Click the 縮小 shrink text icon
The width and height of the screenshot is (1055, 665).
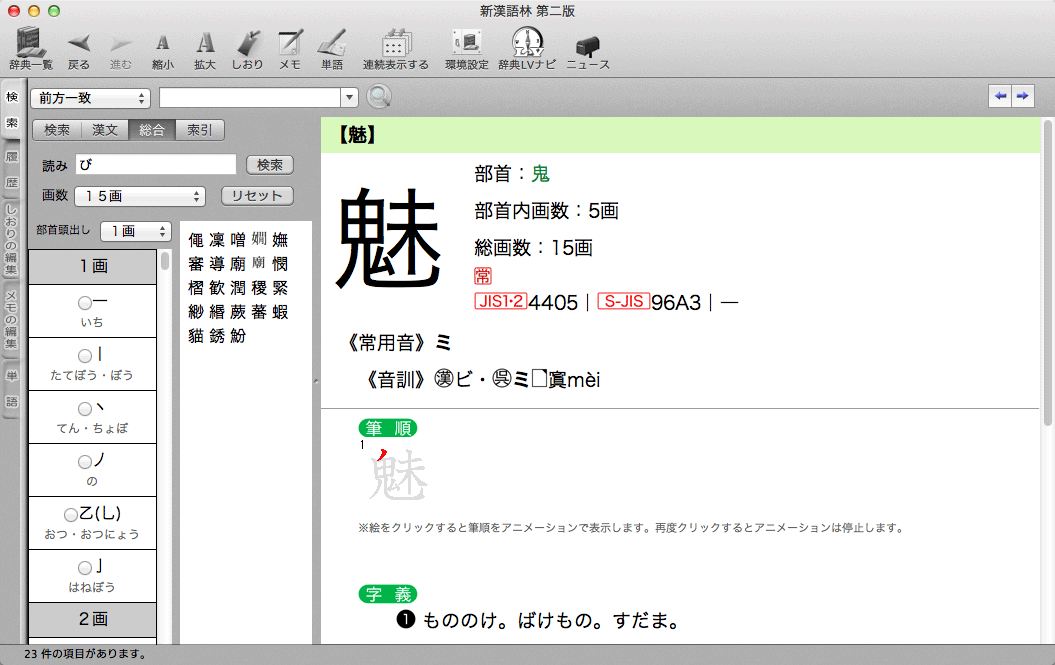pos(163,43)
